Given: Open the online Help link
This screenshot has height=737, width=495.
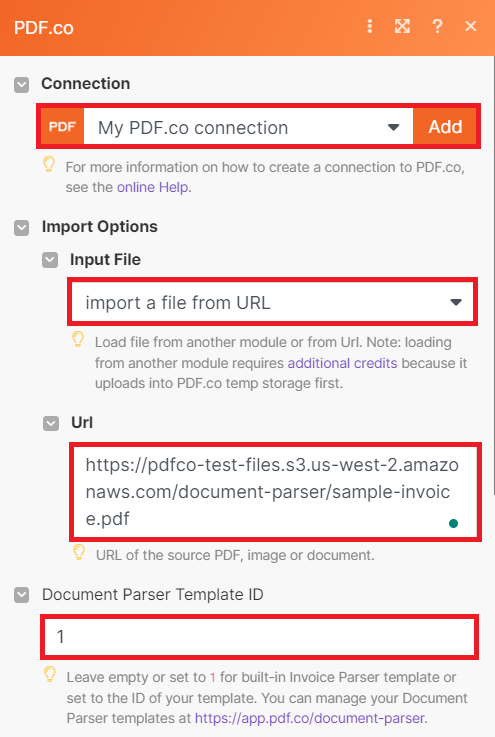Looking at the screenshot, I should coord(153,187).
